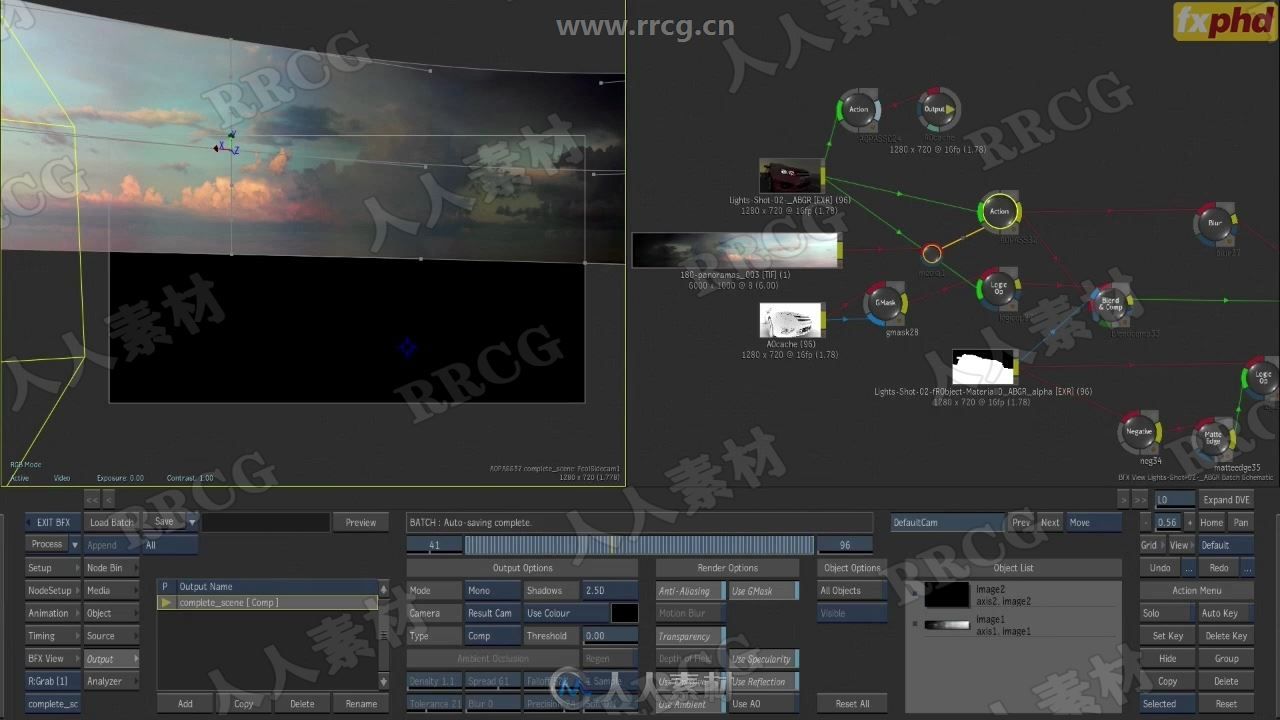1280x720 pixels.
Task: Click the yellow play arrow beside complete_scene
Action: [x=166, y=603]
